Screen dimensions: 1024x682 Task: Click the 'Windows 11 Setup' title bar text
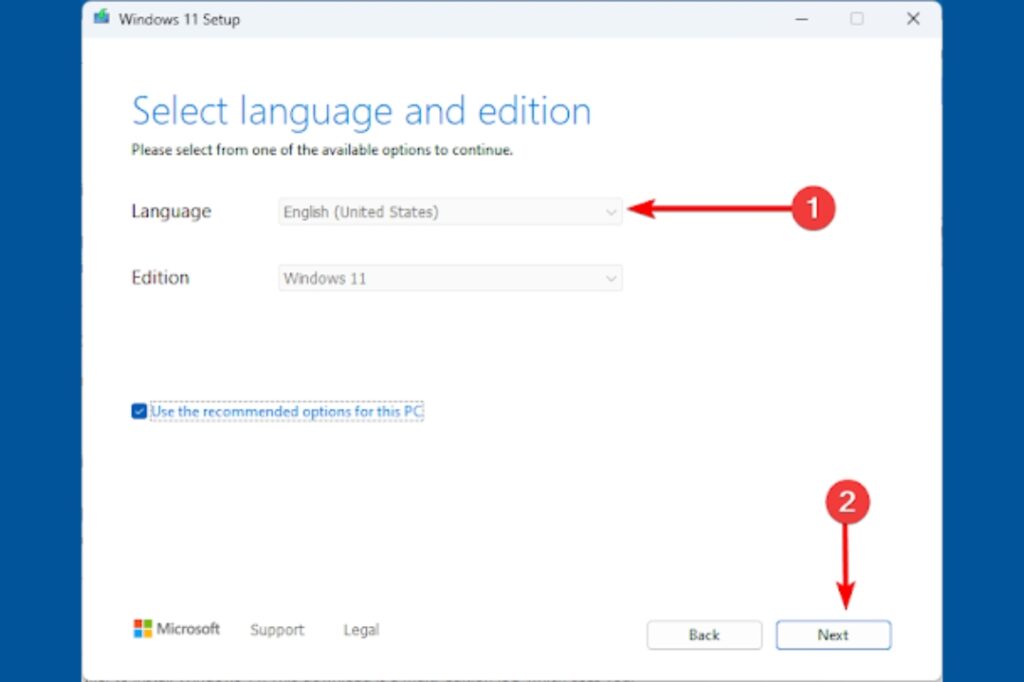tap(180, 20)
